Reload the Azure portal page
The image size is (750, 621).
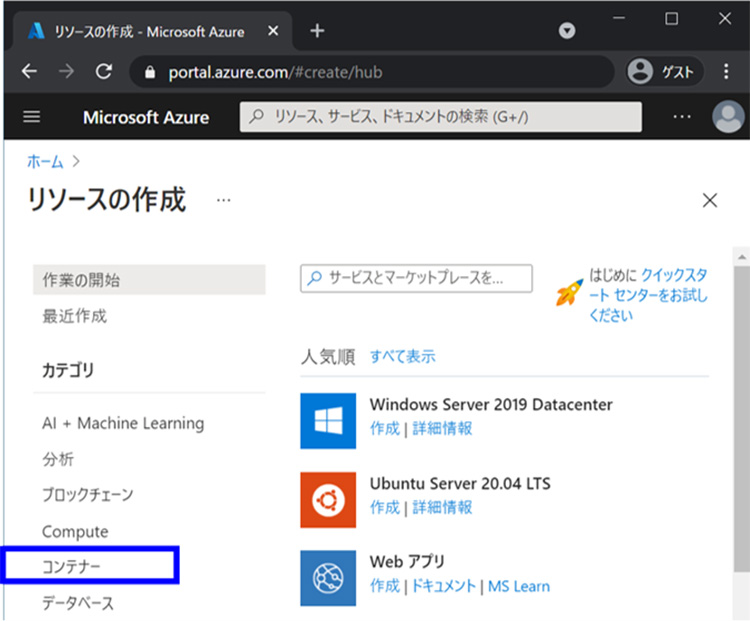[103, 71]
